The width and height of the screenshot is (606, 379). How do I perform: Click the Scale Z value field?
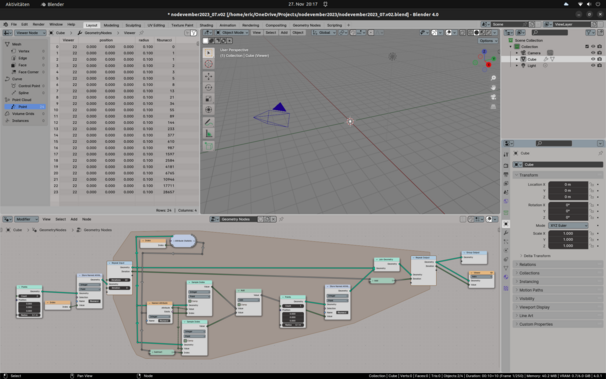point(568,246)
